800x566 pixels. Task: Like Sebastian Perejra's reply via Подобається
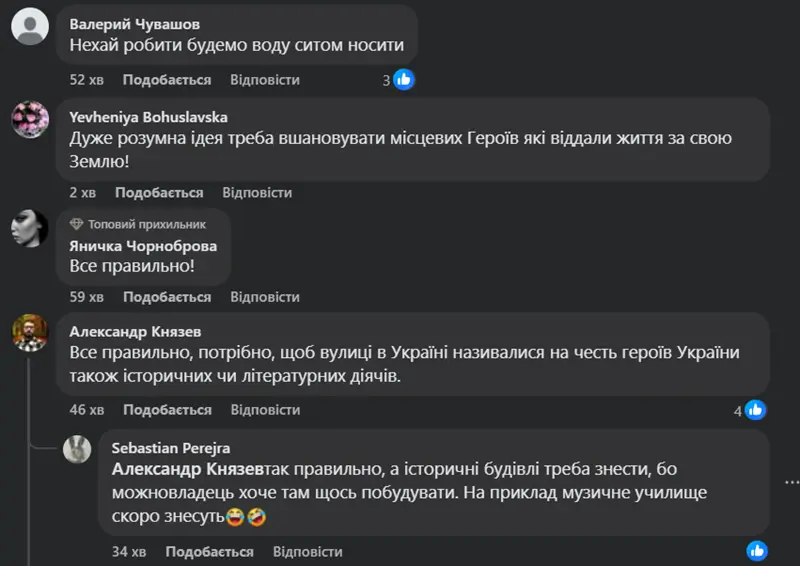(209, 552)
